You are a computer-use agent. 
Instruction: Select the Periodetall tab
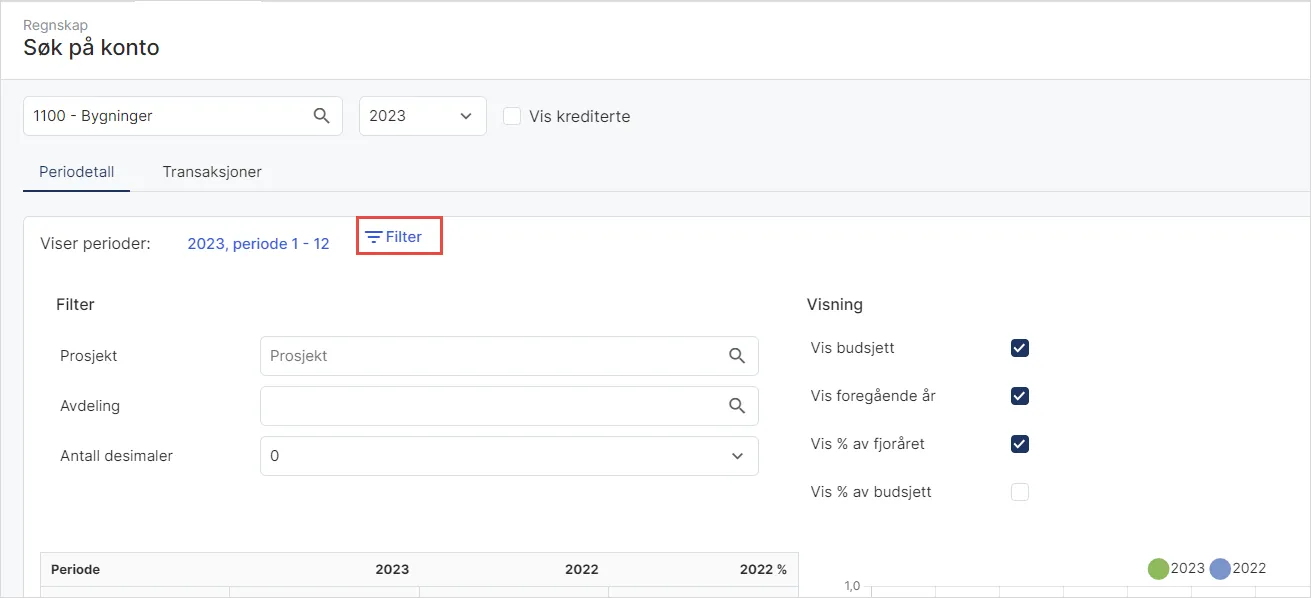77,172
